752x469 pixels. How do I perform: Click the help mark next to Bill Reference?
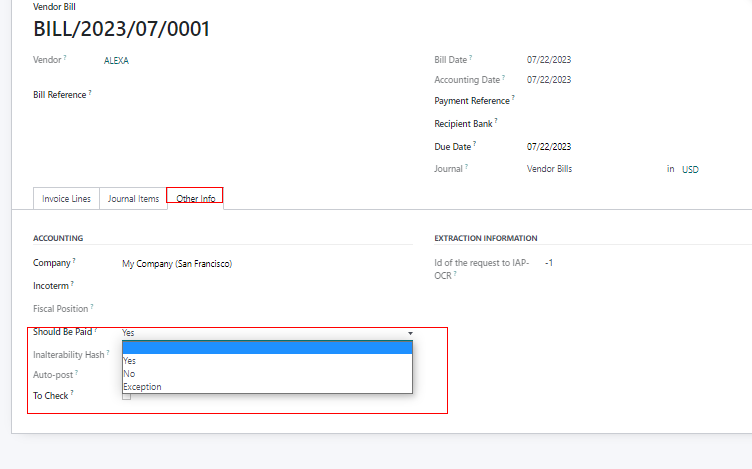click(x=89, y=92)
